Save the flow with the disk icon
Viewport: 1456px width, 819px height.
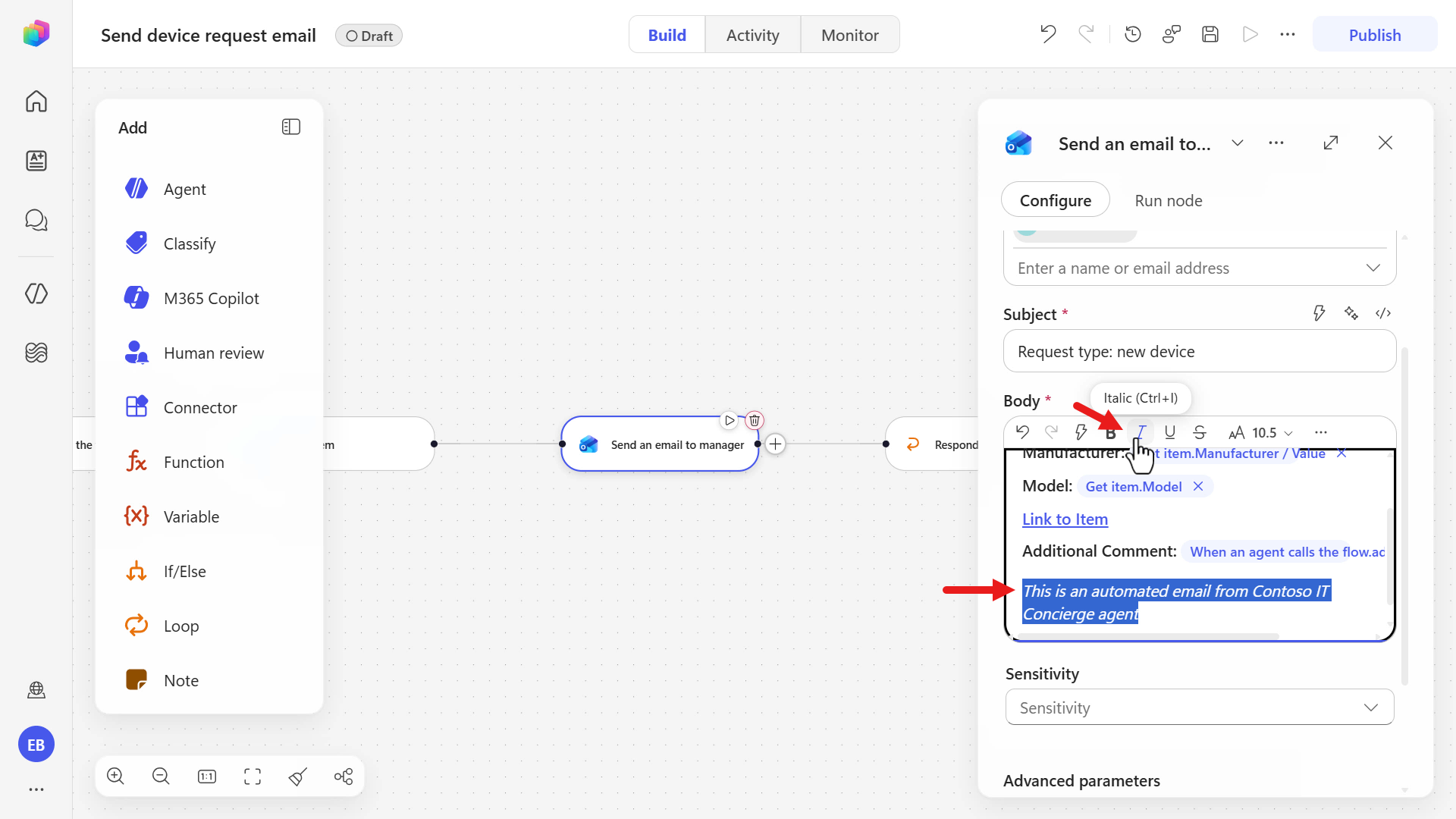tap(1210, 34)
